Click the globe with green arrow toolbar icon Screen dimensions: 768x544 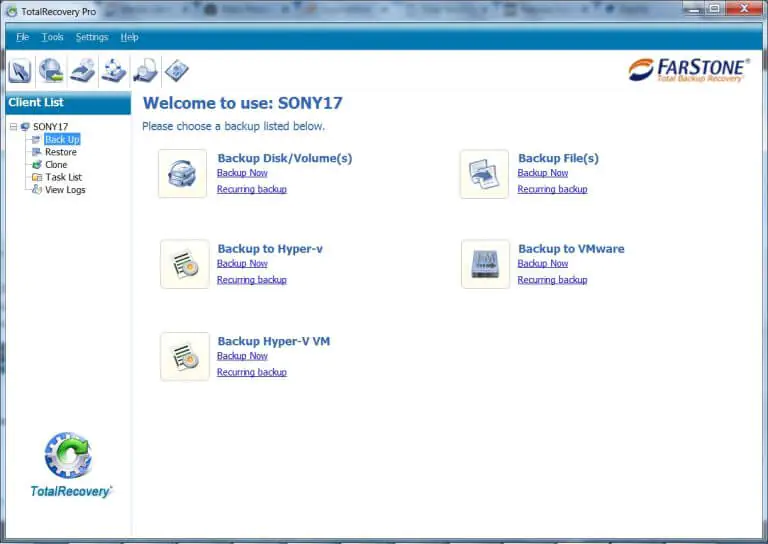[x=50, y=71]
